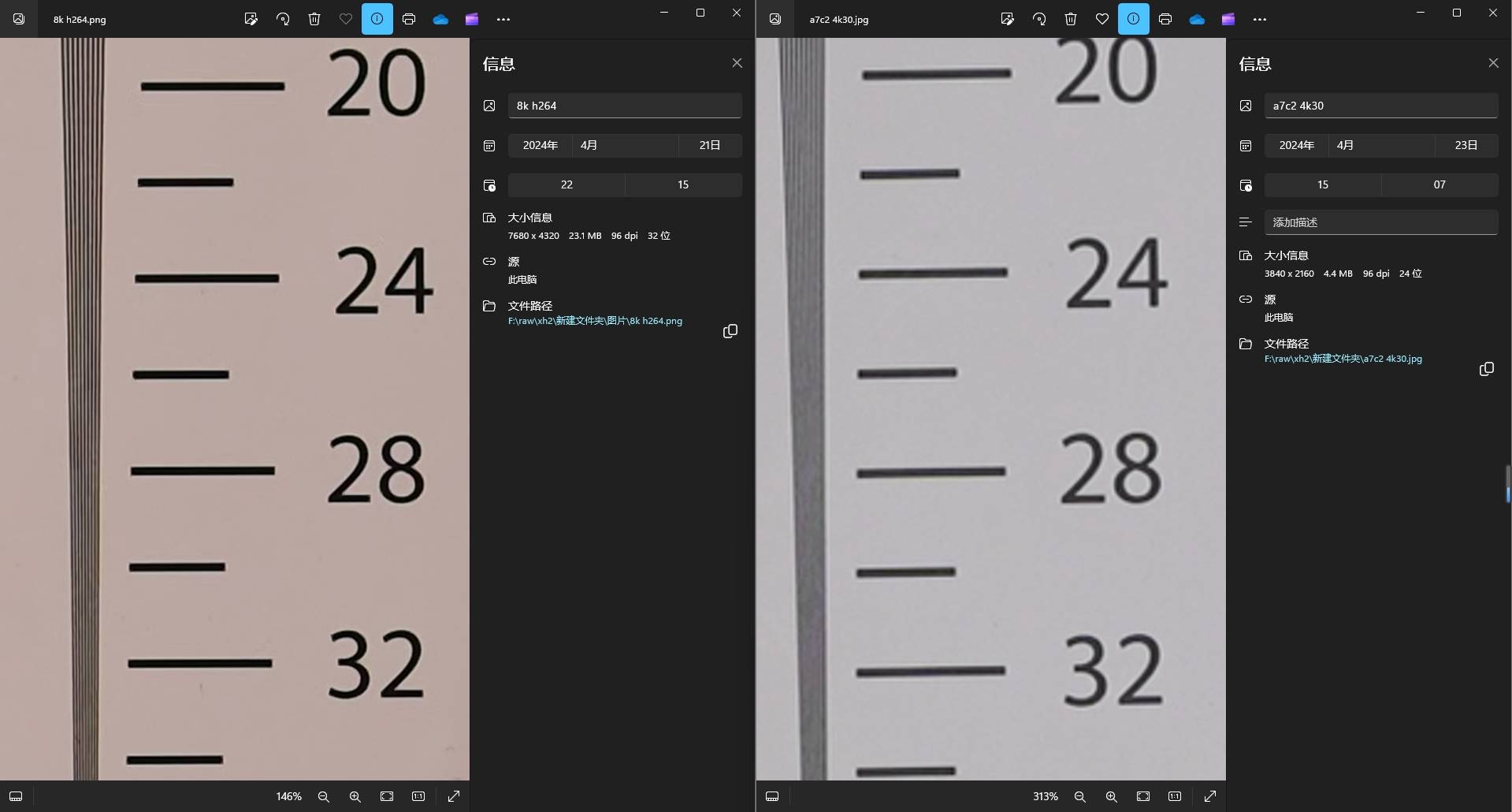This screenshot has width=1512, height=812.
Task: Open Clipchamp purple icon in right window
Action: point(1228,19)
